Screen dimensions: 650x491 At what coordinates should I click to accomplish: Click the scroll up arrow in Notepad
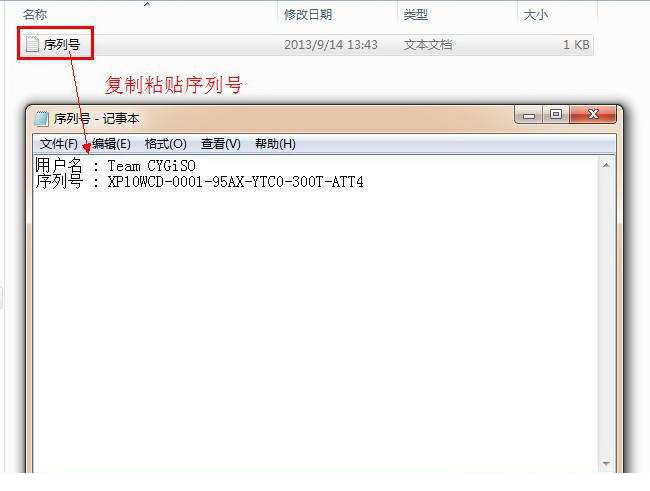[x=606, y=165]
